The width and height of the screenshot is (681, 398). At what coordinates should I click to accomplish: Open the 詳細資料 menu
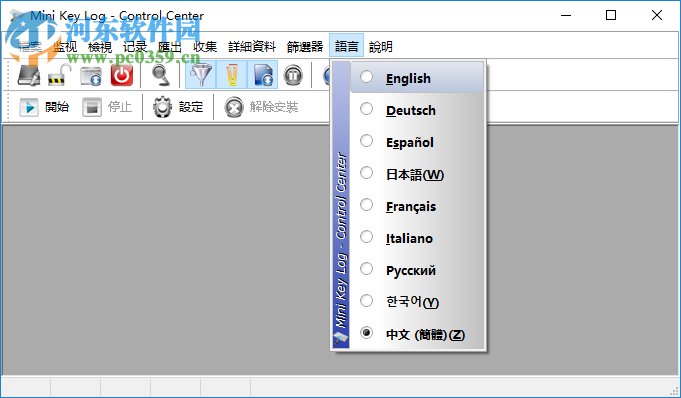tap(252, 46)
